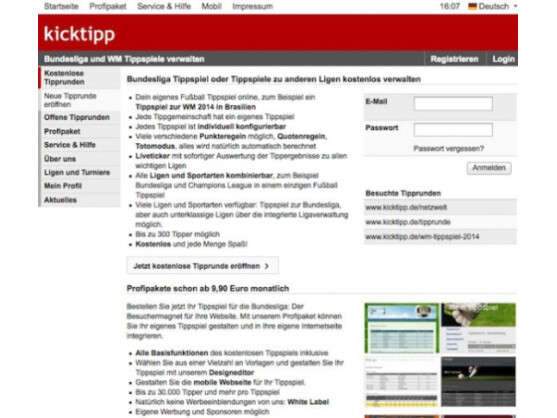557x418 pixels.
Task: Click the German flag icon
Action: [x=472, y=6]
